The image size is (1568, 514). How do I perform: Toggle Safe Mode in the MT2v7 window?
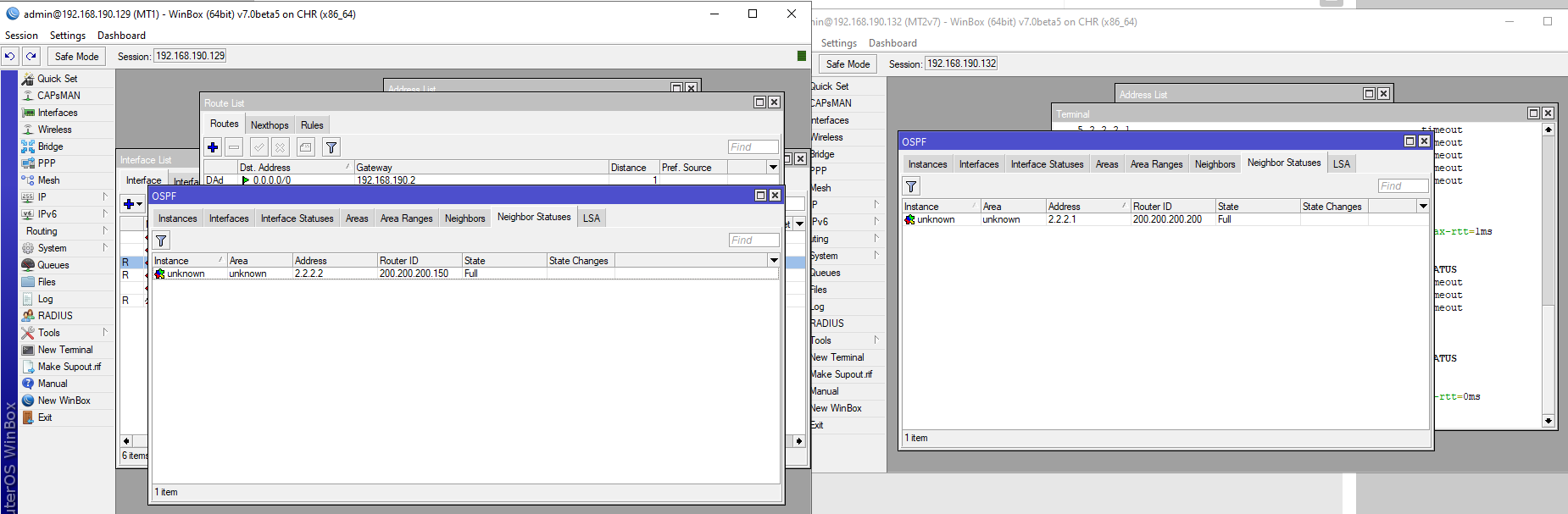click(x=848, y=64)
